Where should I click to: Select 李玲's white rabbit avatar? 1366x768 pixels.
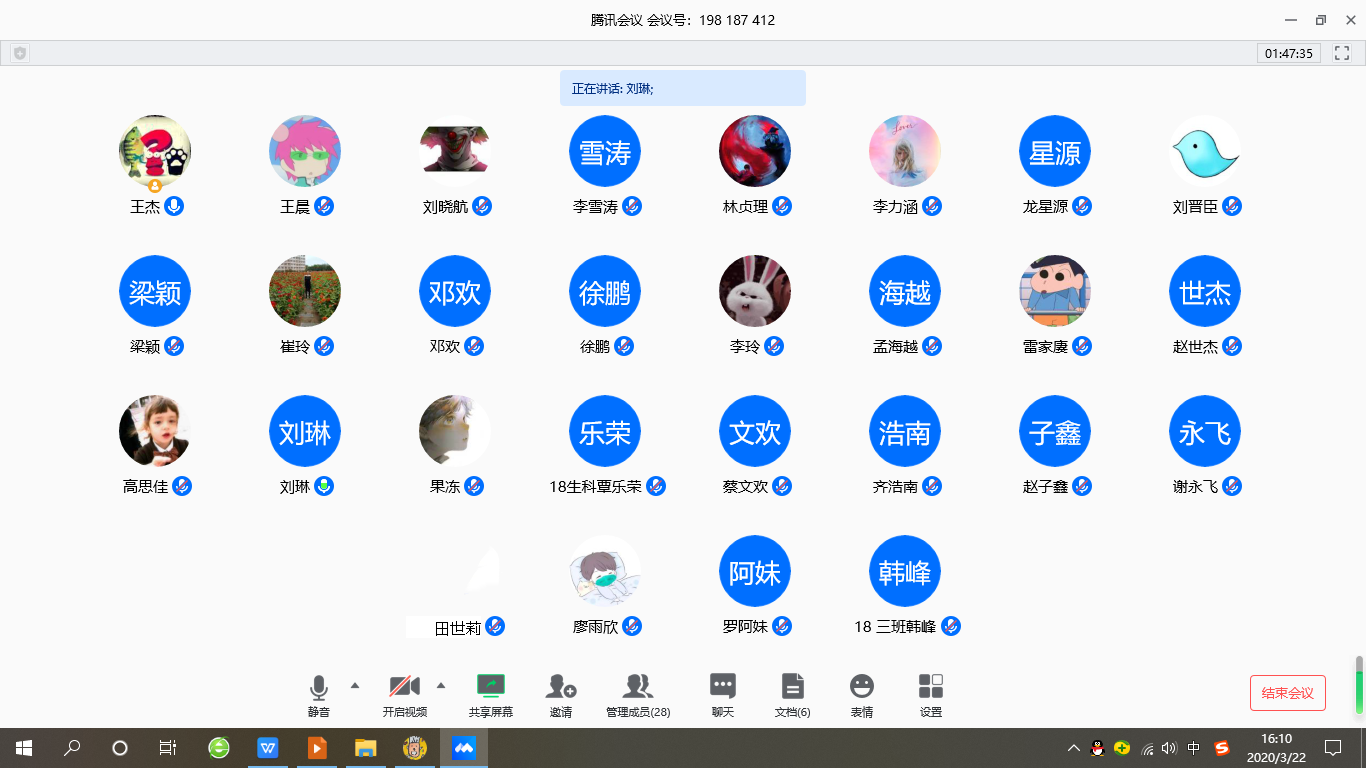(x=755, y=291)
